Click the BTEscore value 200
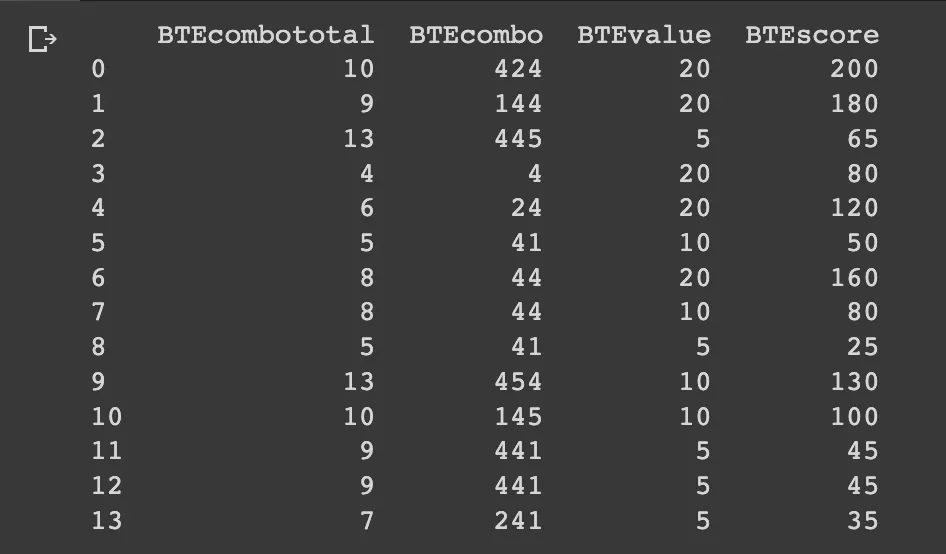 pos(854,69)
